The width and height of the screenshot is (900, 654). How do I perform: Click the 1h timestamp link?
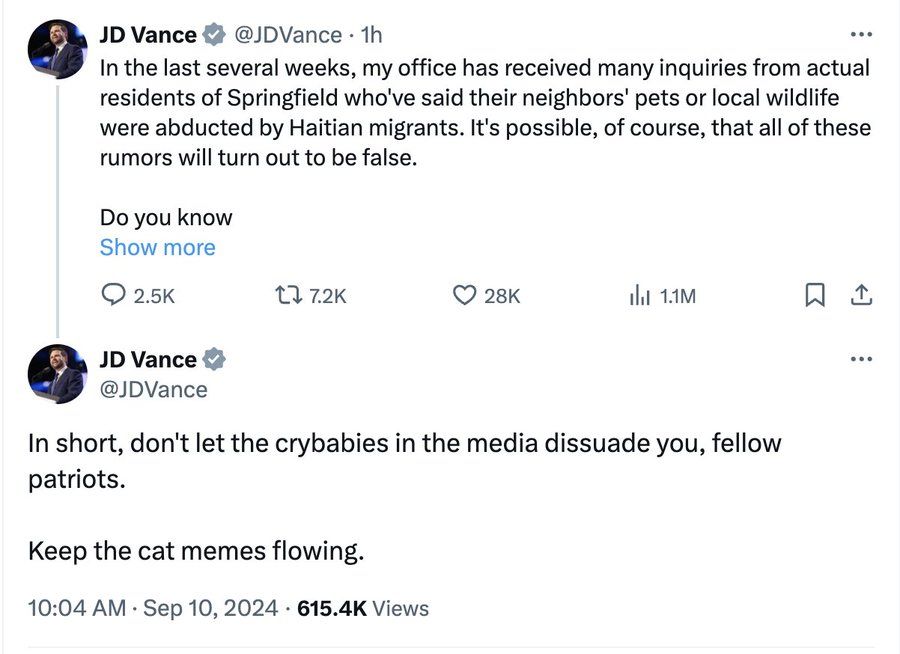[370, 33]
